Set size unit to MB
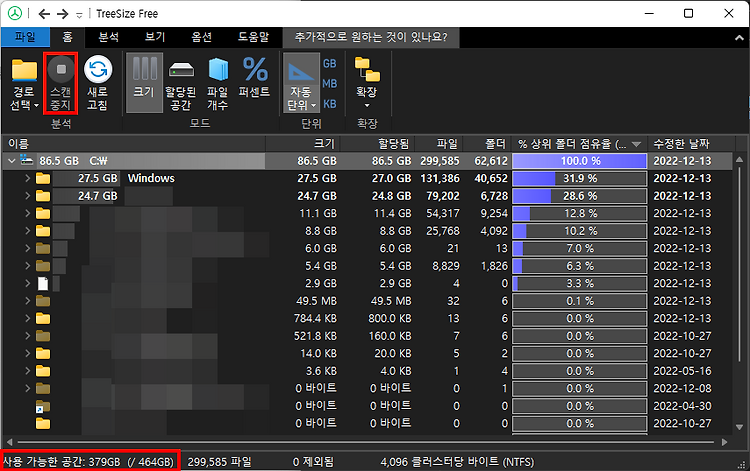Viewport: 750px width, 471px height. tap(329, 84)
